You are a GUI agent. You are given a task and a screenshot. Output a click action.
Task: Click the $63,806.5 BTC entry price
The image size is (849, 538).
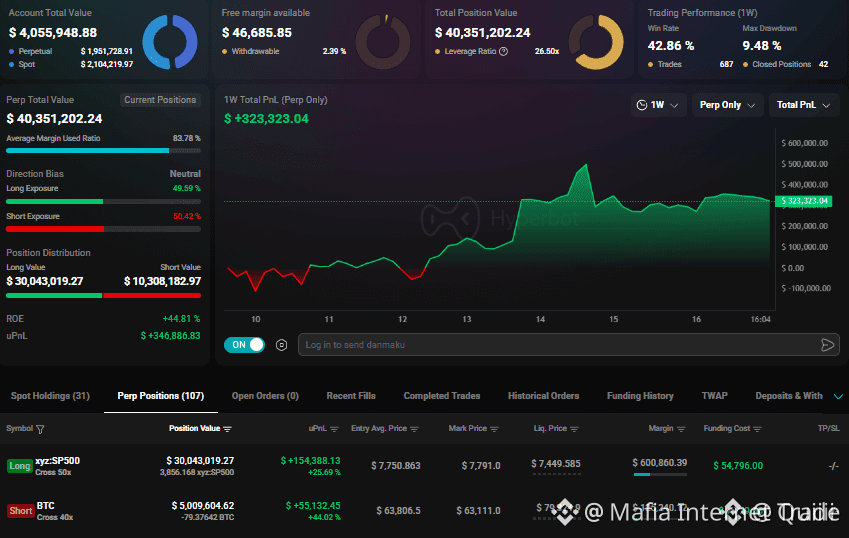tap(399, 510)
